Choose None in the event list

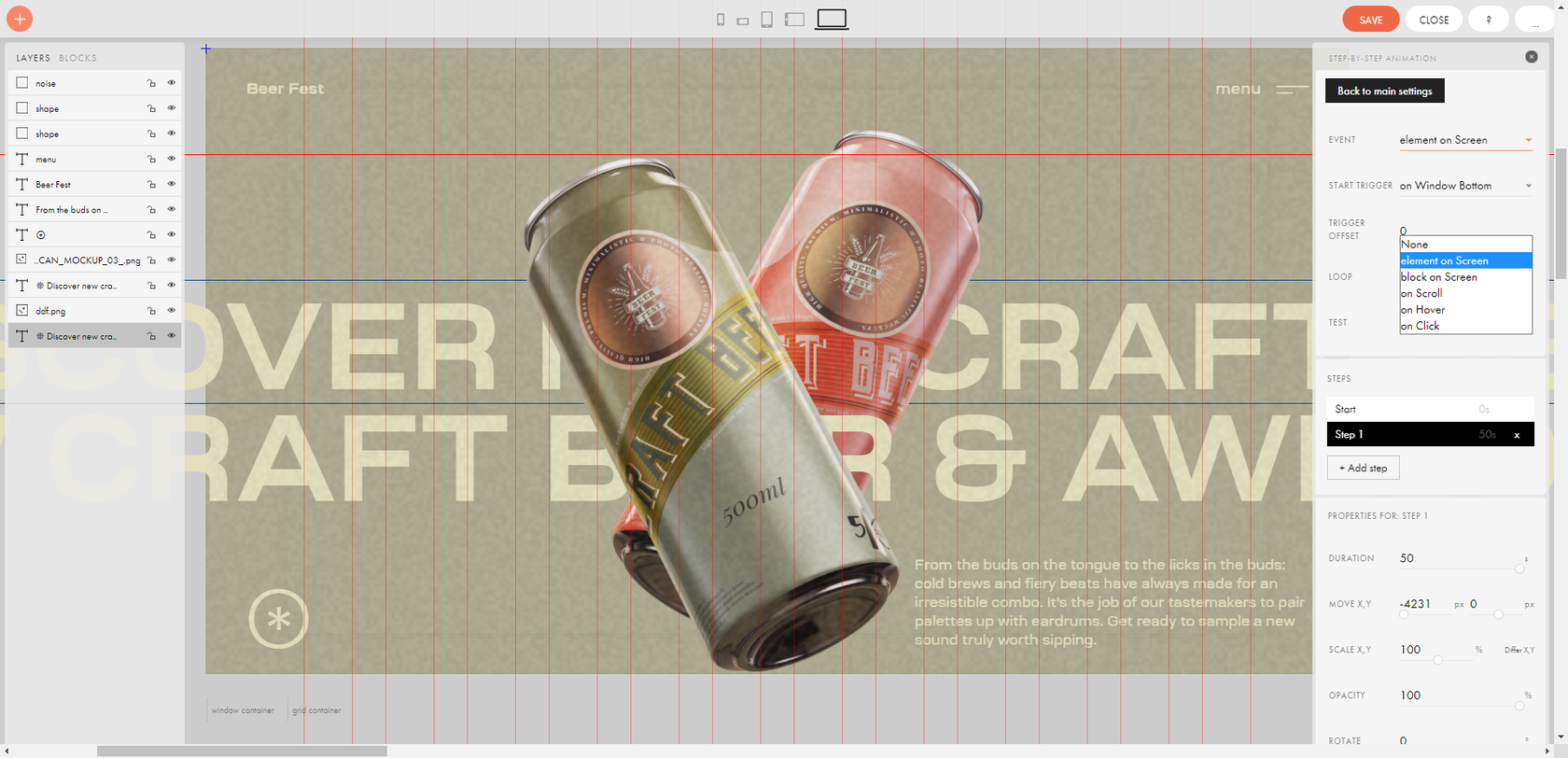coord(1465,245)
